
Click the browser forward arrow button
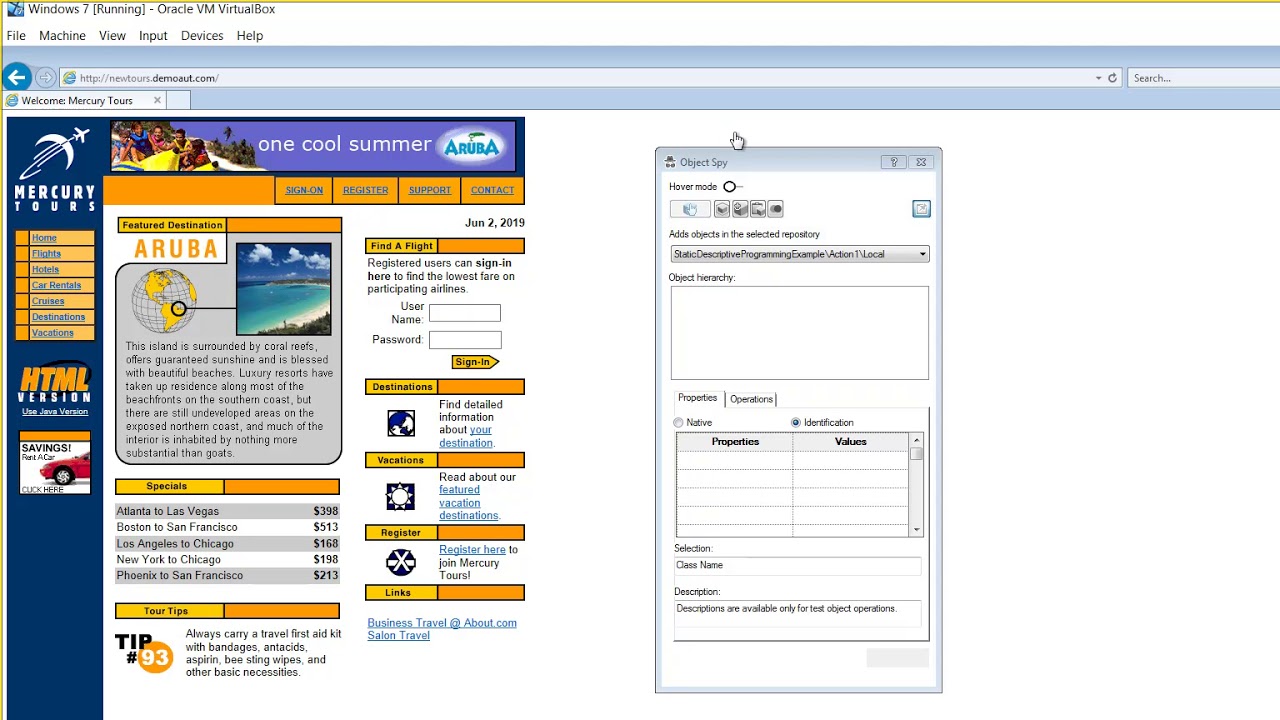[44, 77]
